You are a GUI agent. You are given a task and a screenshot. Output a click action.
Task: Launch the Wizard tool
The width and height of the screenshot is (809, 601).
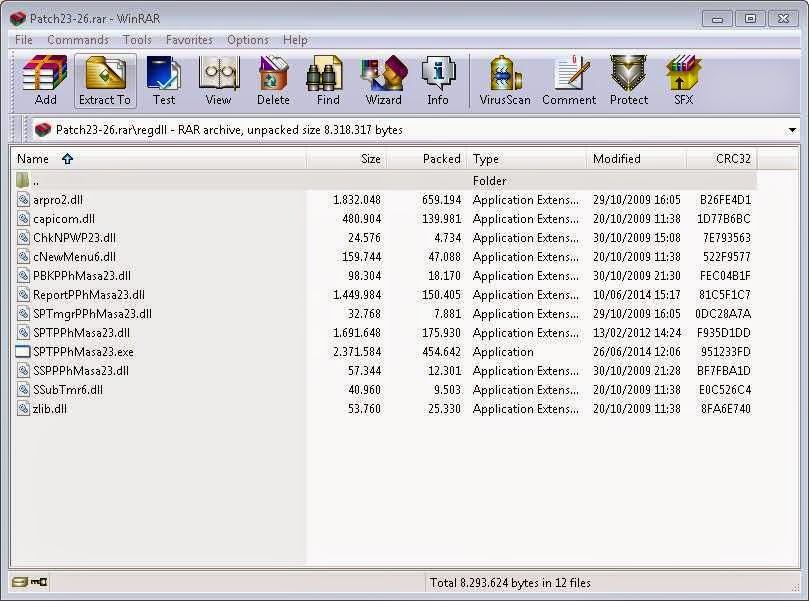(384, 80)
